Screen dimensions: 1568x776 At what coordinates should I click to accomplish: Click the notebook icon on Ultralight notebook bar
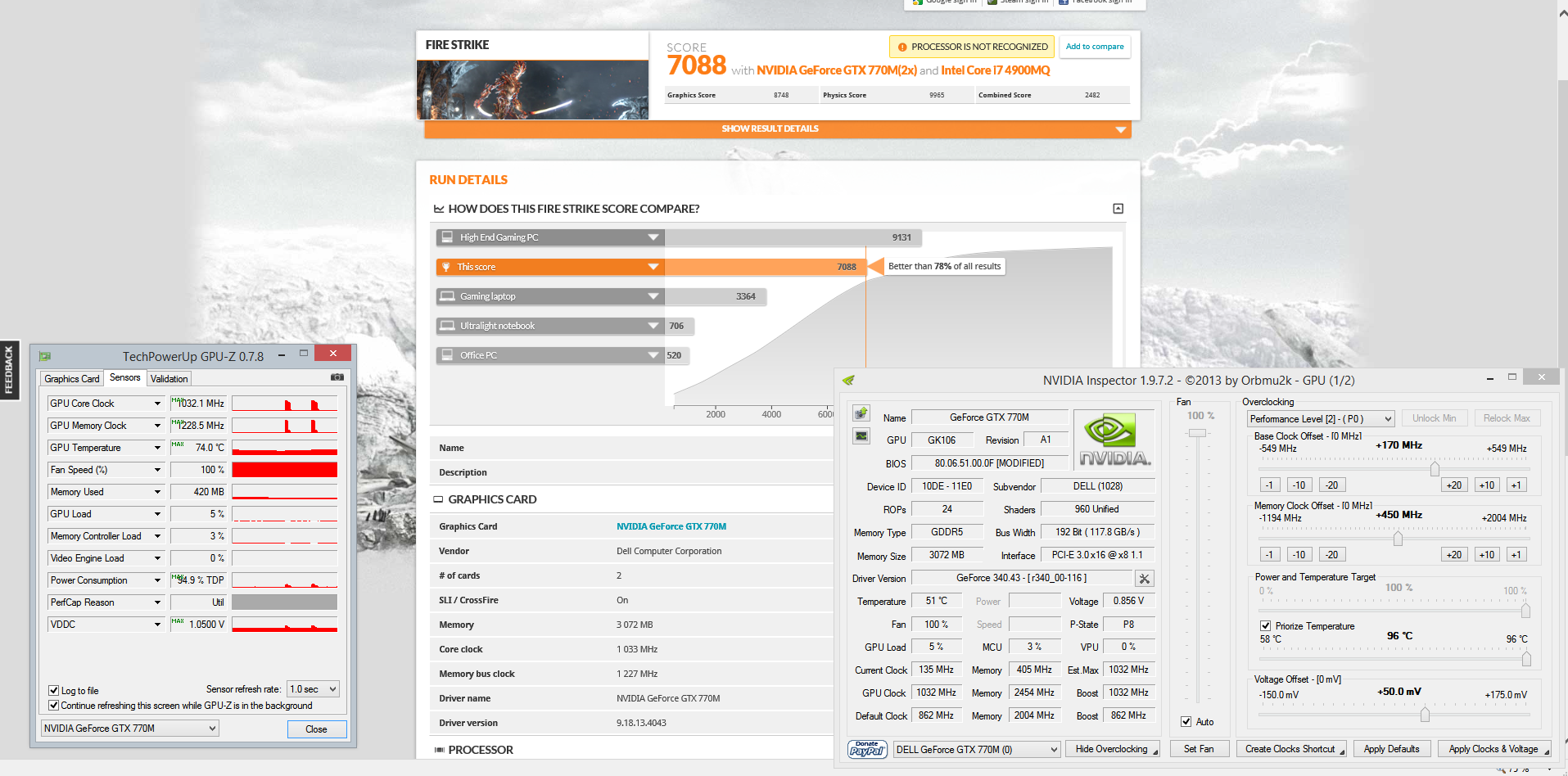tap(447, 326)
